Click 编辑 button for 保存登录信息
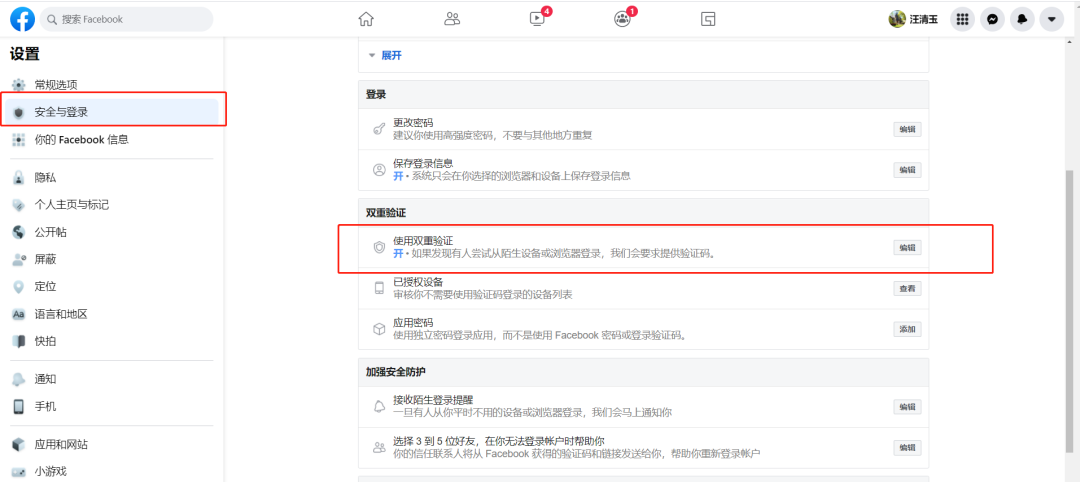Screen dimensions: 1080x482 point(907,170)
